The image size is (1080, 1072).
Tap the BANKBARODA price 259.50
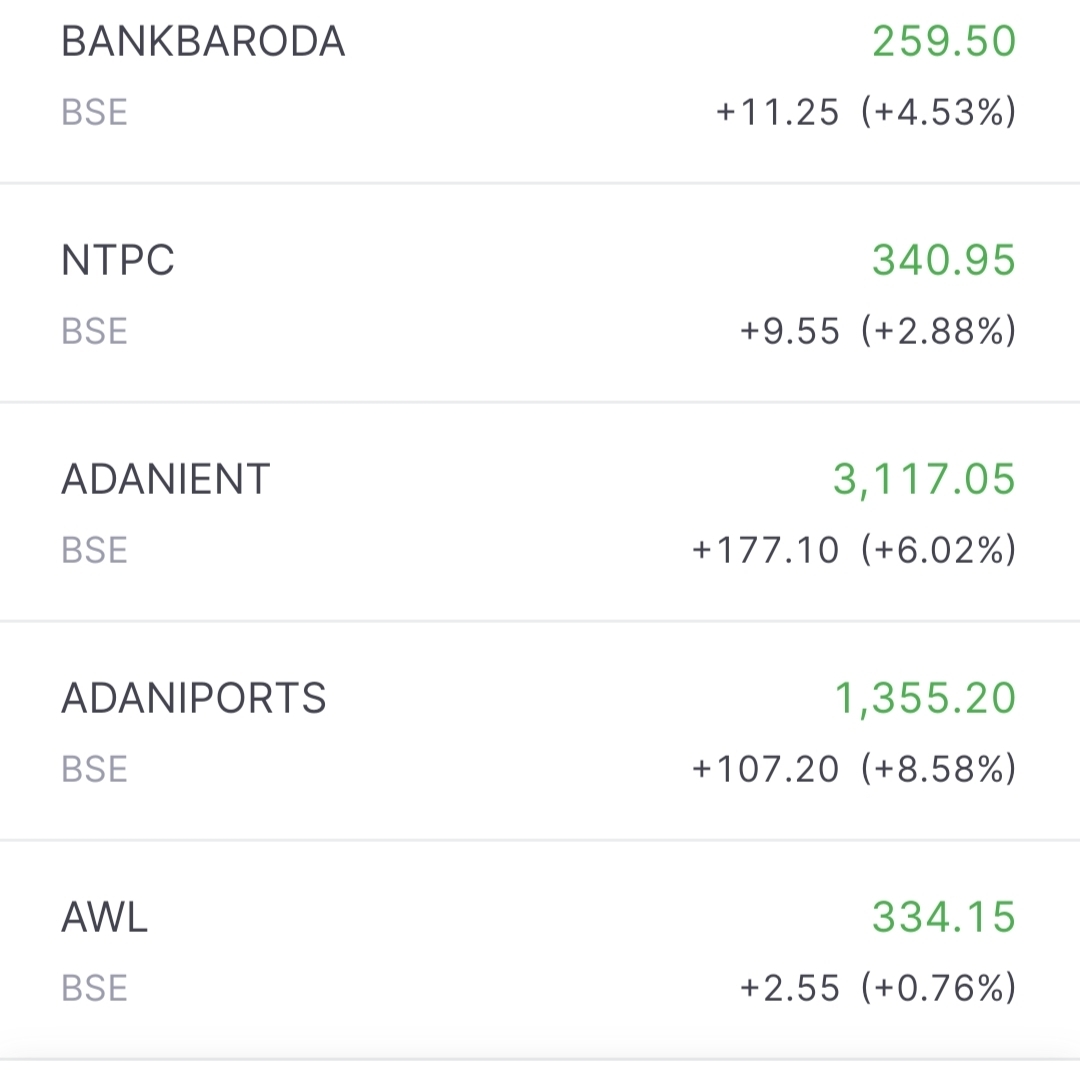[943, 42]
